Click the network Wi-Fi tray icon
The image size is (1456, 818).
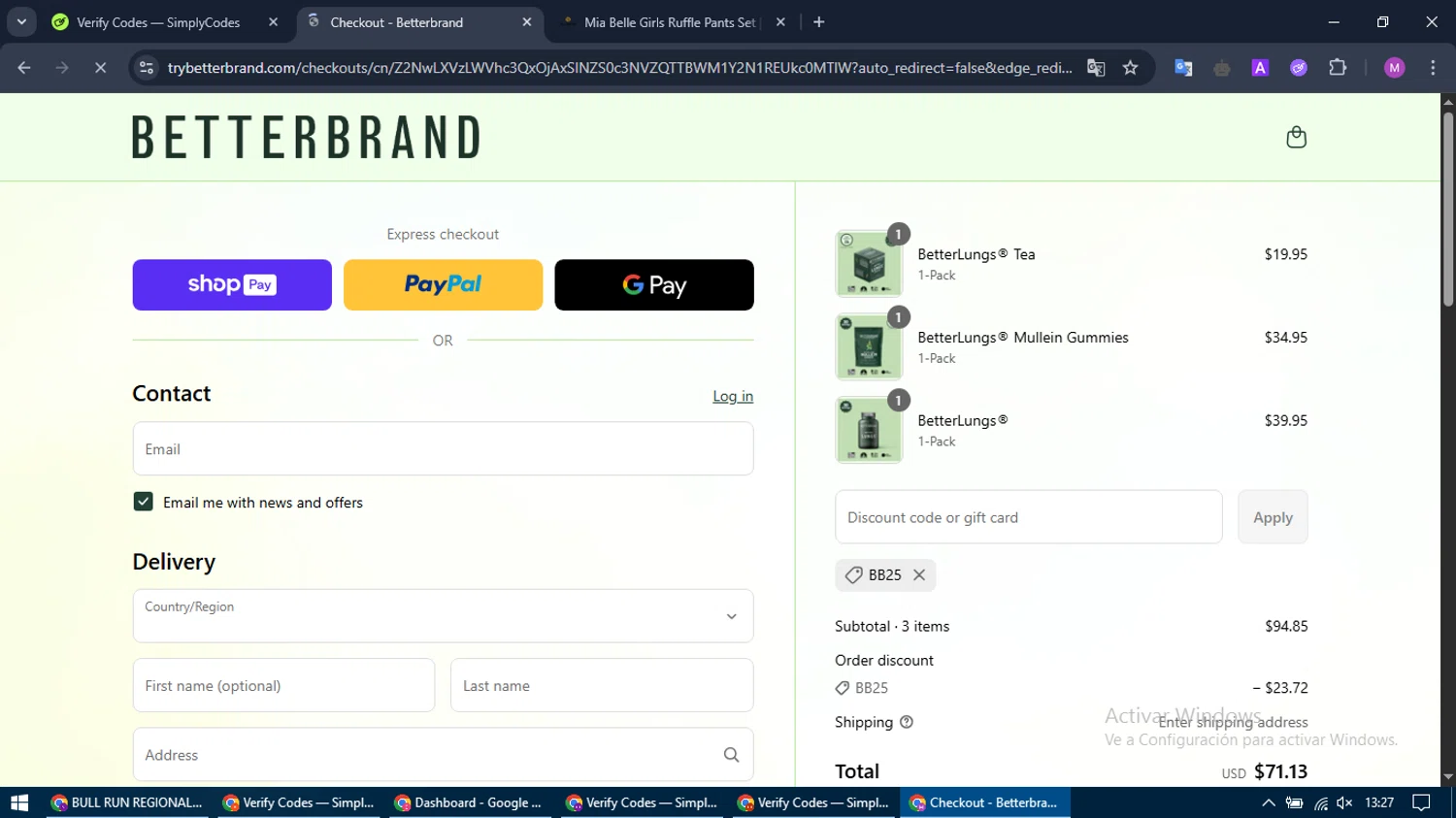[1321, 802]
